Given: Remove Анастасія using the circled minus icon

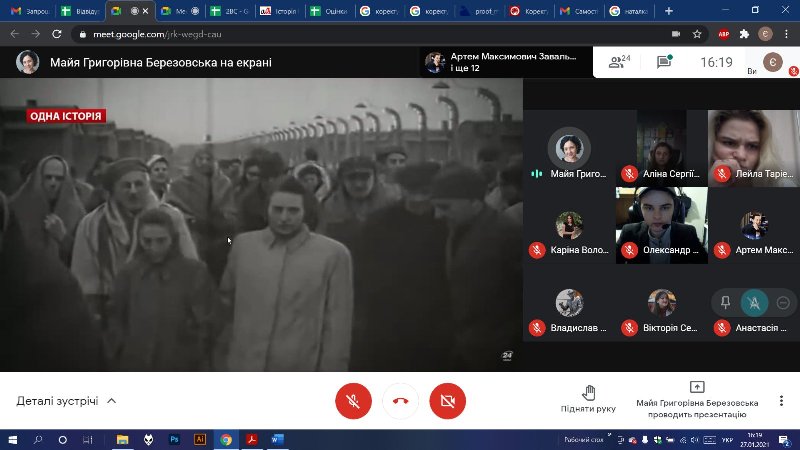Looking at the screenshot, I should point(782,302).
